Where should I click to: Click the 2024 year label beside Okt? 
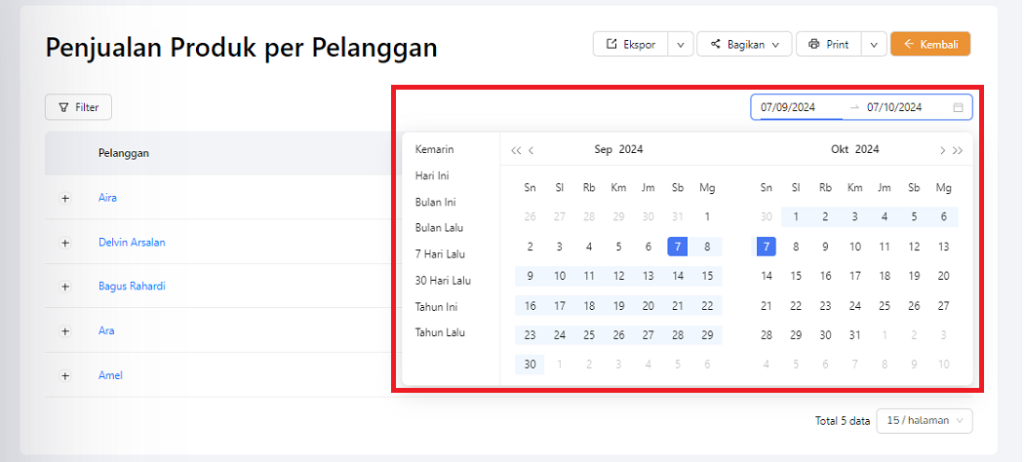click(867, 150)
